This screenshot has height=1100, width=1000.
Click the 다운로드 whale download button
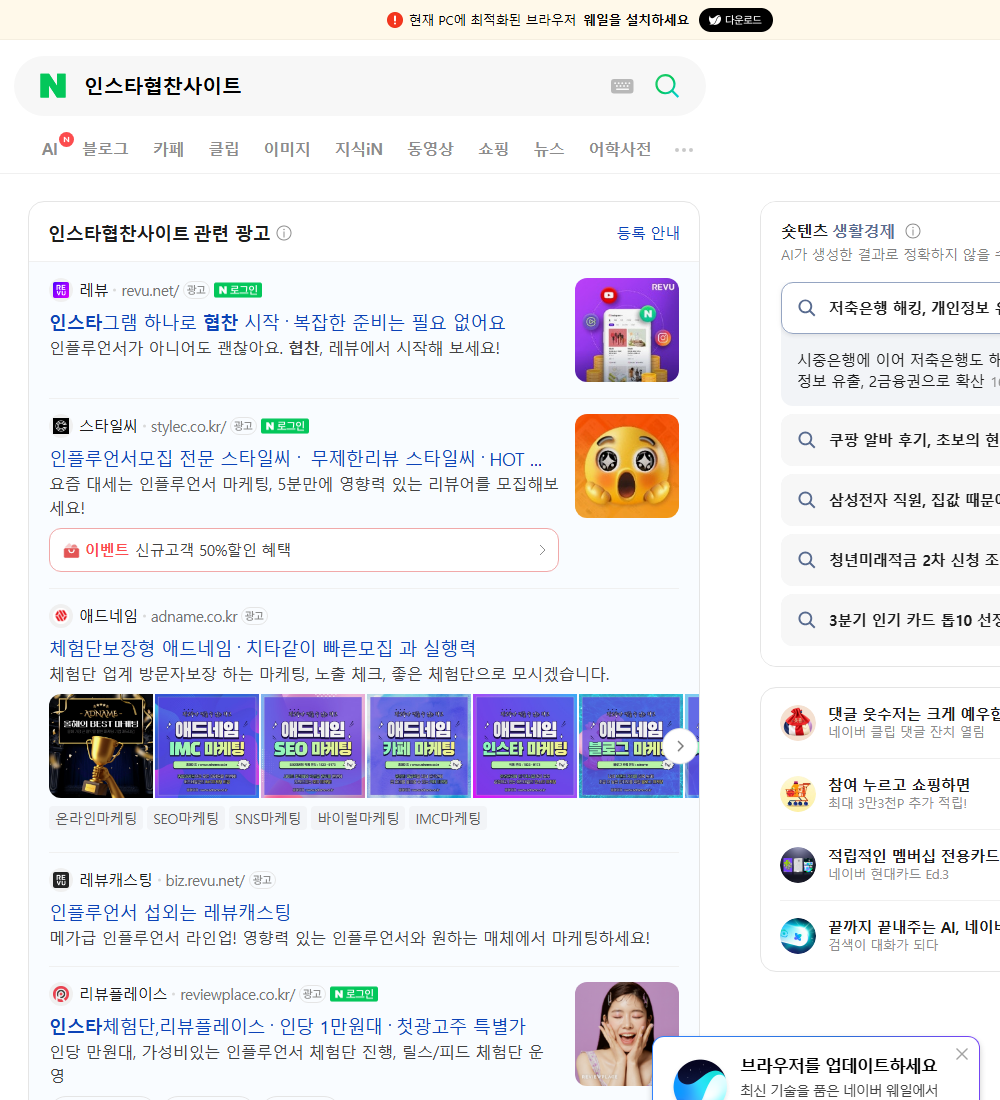pyautogui.click(x=735, y=20)
